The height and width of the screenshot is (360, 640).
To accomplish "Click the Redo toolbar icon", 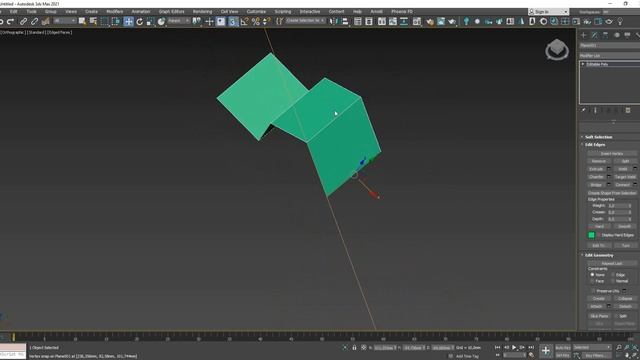I will (x=11, y=21).
